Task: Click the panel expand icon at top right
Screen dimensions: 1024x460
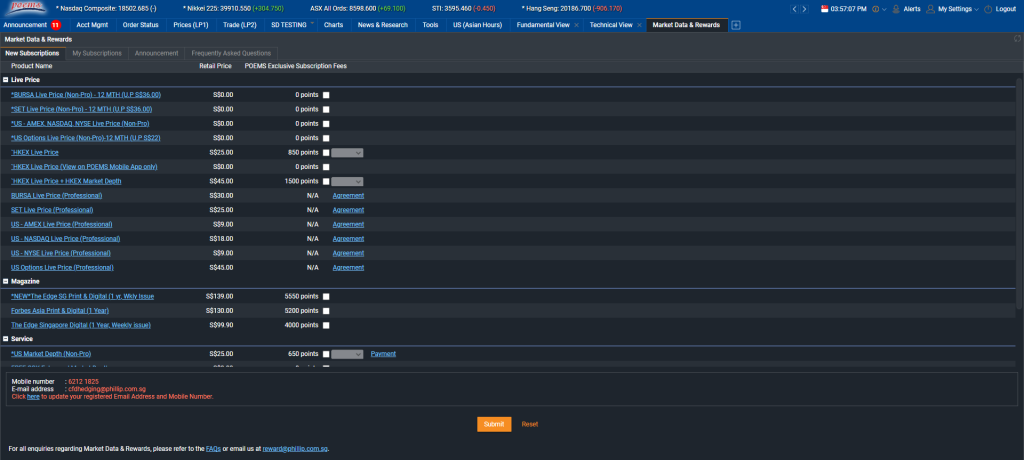Action: pos(1017,39)
